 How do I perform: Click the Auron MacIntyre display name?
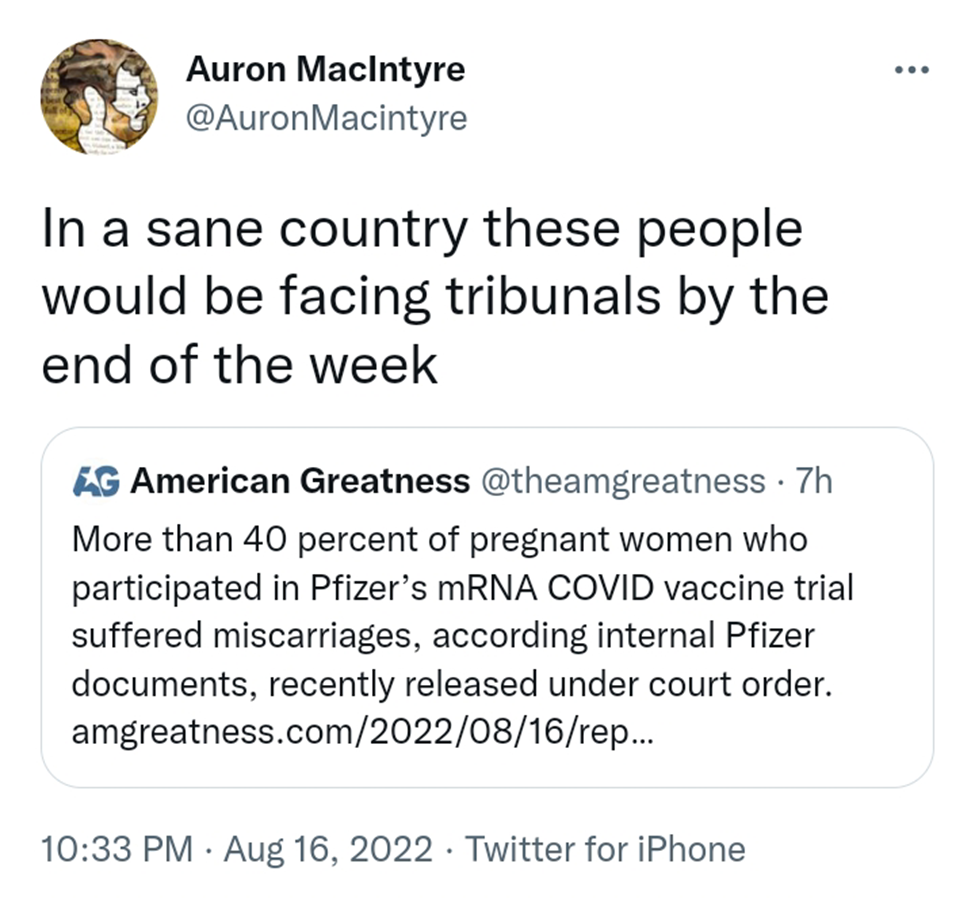(x=325, y=70)
